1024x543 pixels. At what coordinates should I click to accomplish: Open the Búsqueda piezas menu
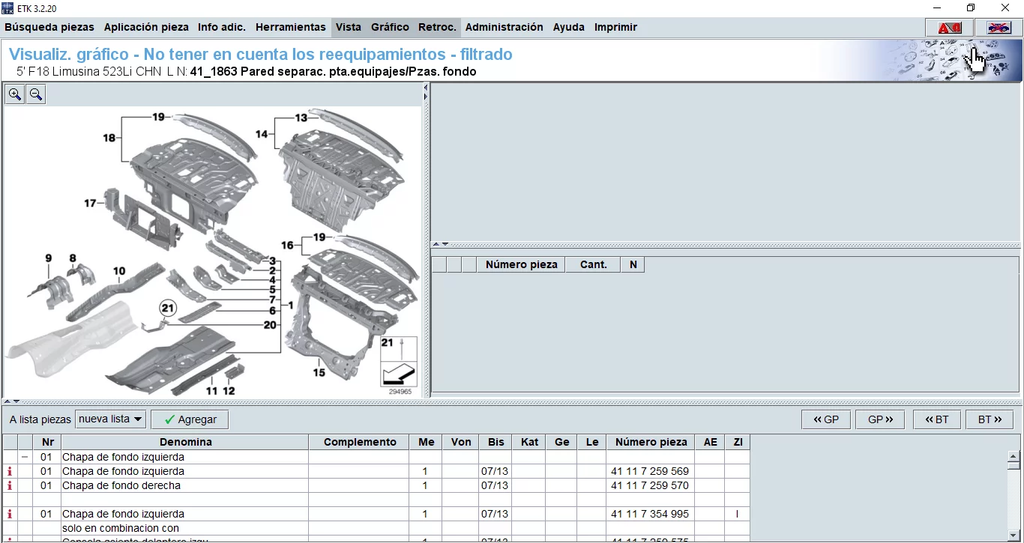[x=50, y=27]
